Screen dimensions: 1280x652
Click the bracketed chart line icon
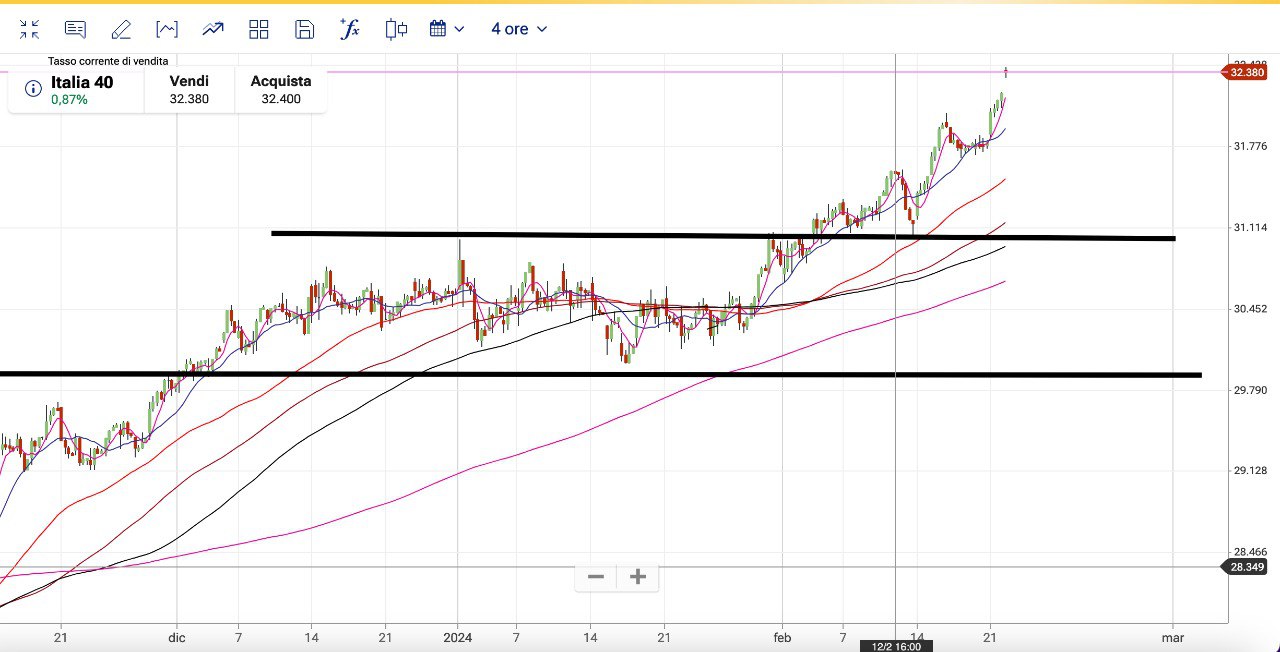tap(167, 29)
